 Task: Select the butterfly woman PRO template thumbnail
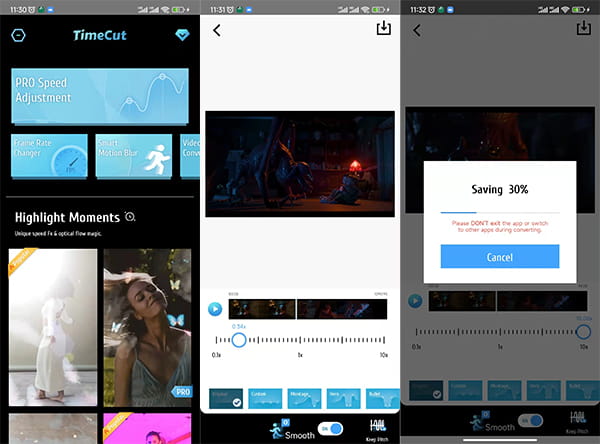(x=147, y=327)
